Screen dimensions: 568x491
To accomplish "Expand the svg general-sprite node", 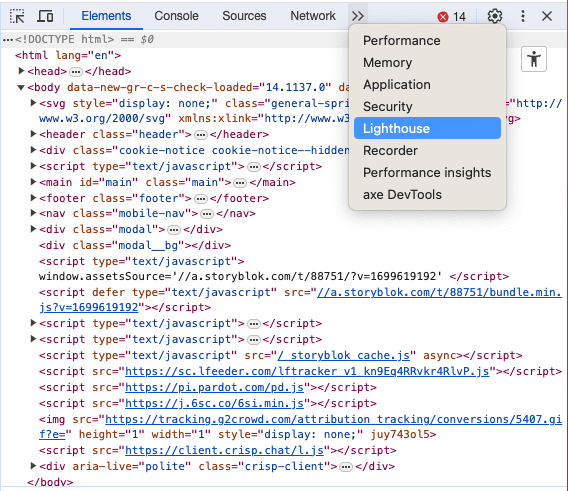I will (x=33, y=103).
